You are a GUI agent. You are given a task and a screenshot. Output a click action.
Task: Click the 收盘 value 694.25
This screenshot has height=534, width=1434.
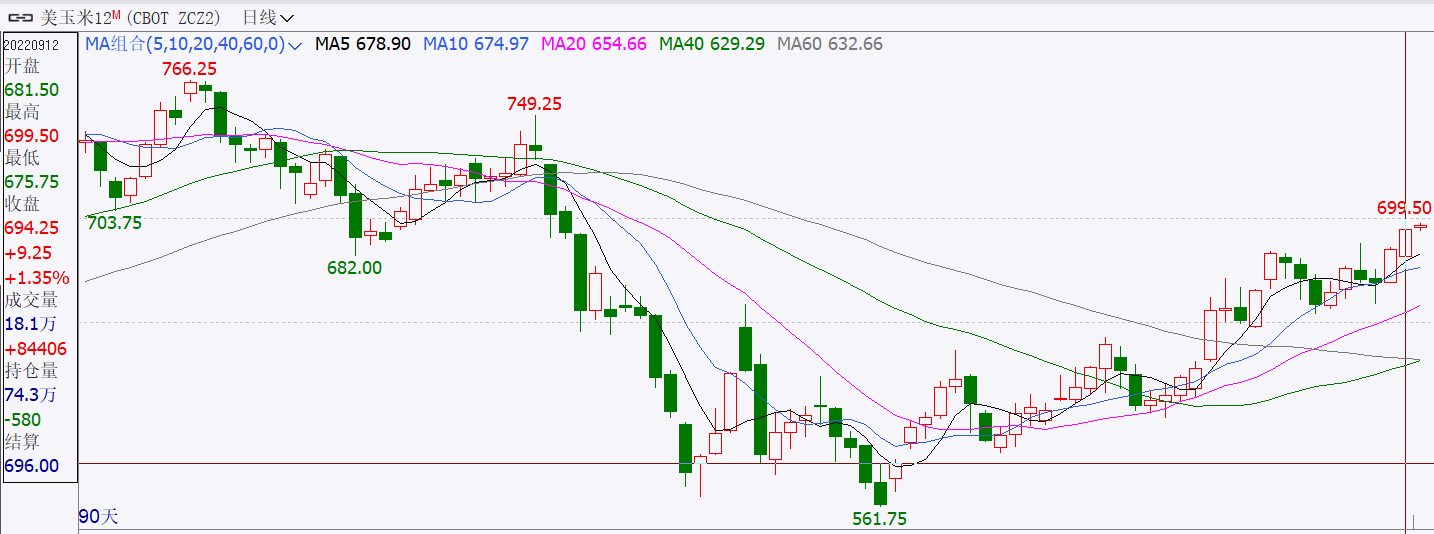[31, 228]
